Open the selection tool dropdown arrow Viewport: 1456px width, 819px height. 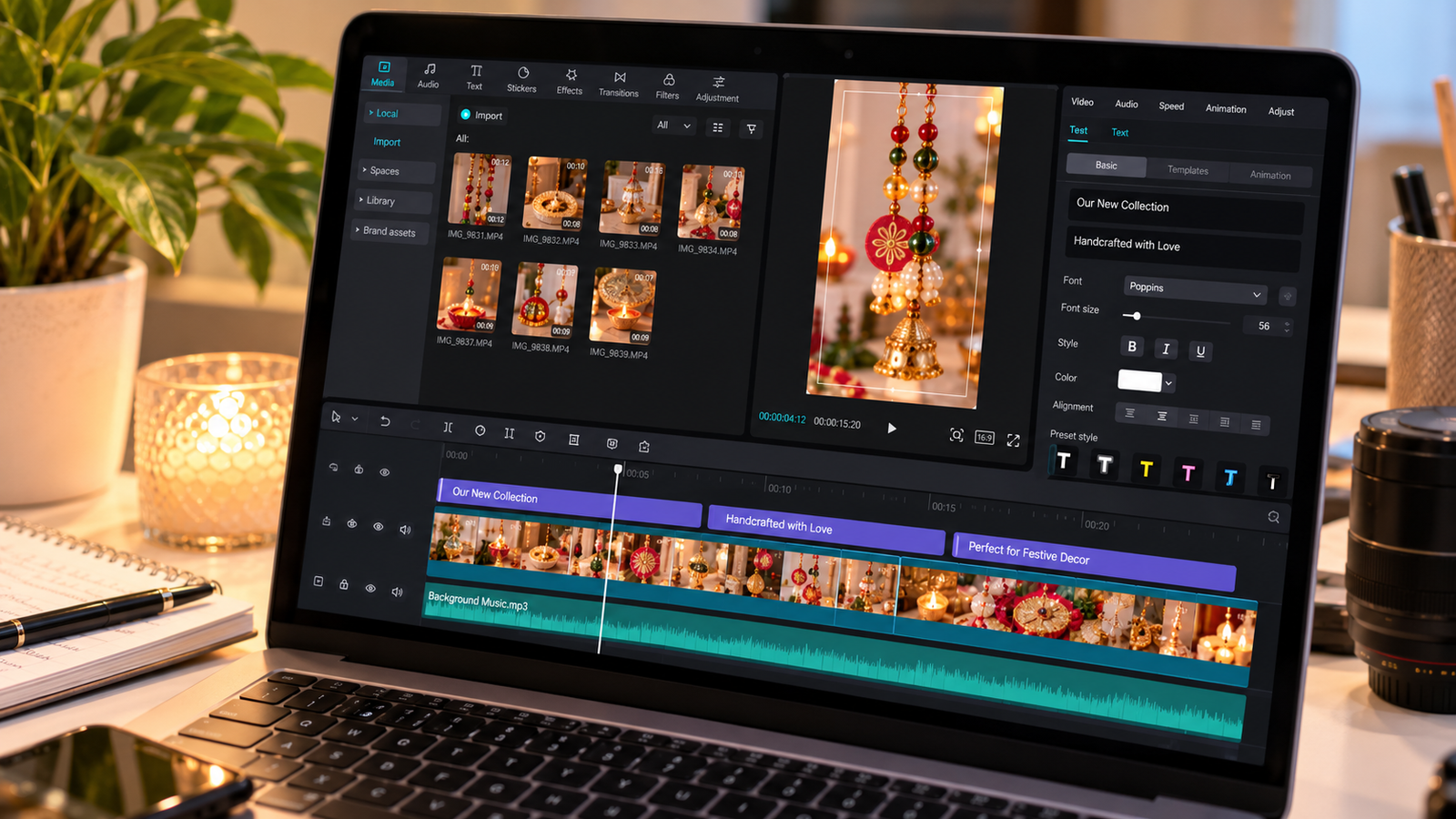(355, 419)
